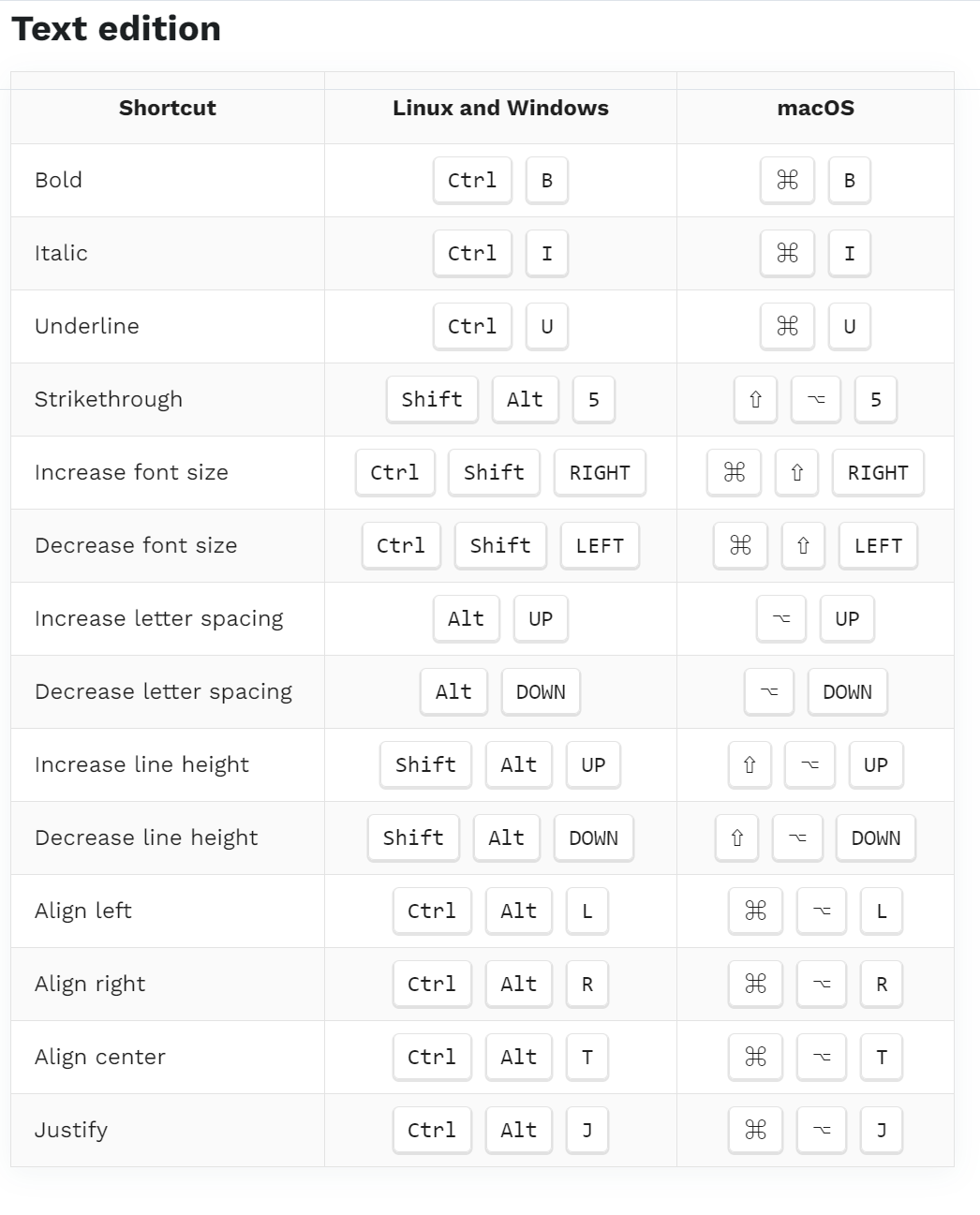Image resolution: width=980 pixels, height=1215 pixels.
Task: Click Command key icon in Underline row
Action: 788,326
